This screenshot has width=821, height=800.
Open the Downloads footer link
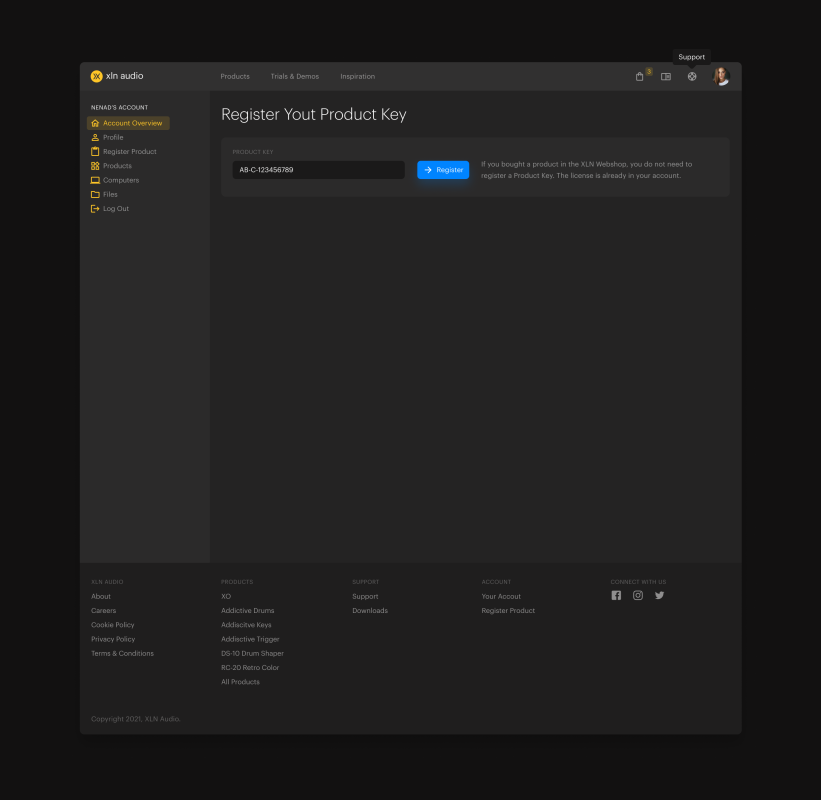[370, 611]
